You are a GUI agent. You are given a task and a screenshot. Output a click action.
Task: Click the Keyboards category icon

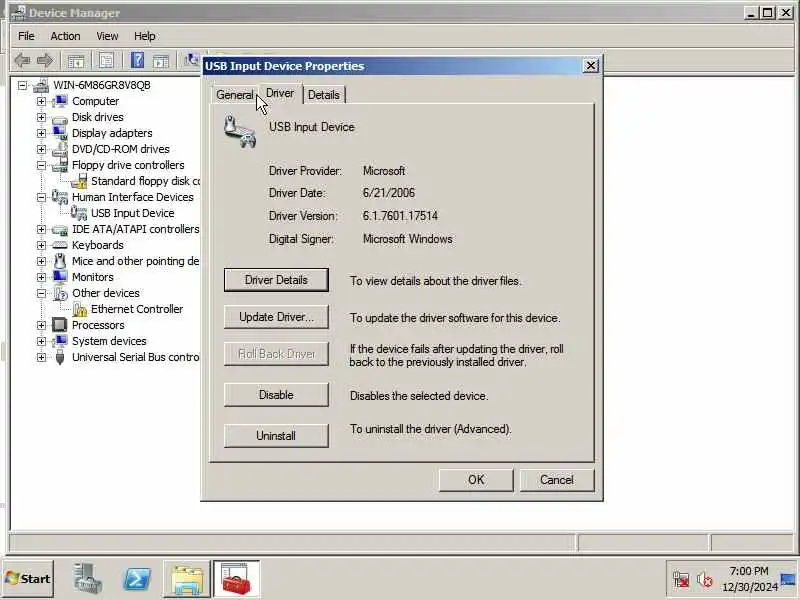click(60, 245)
